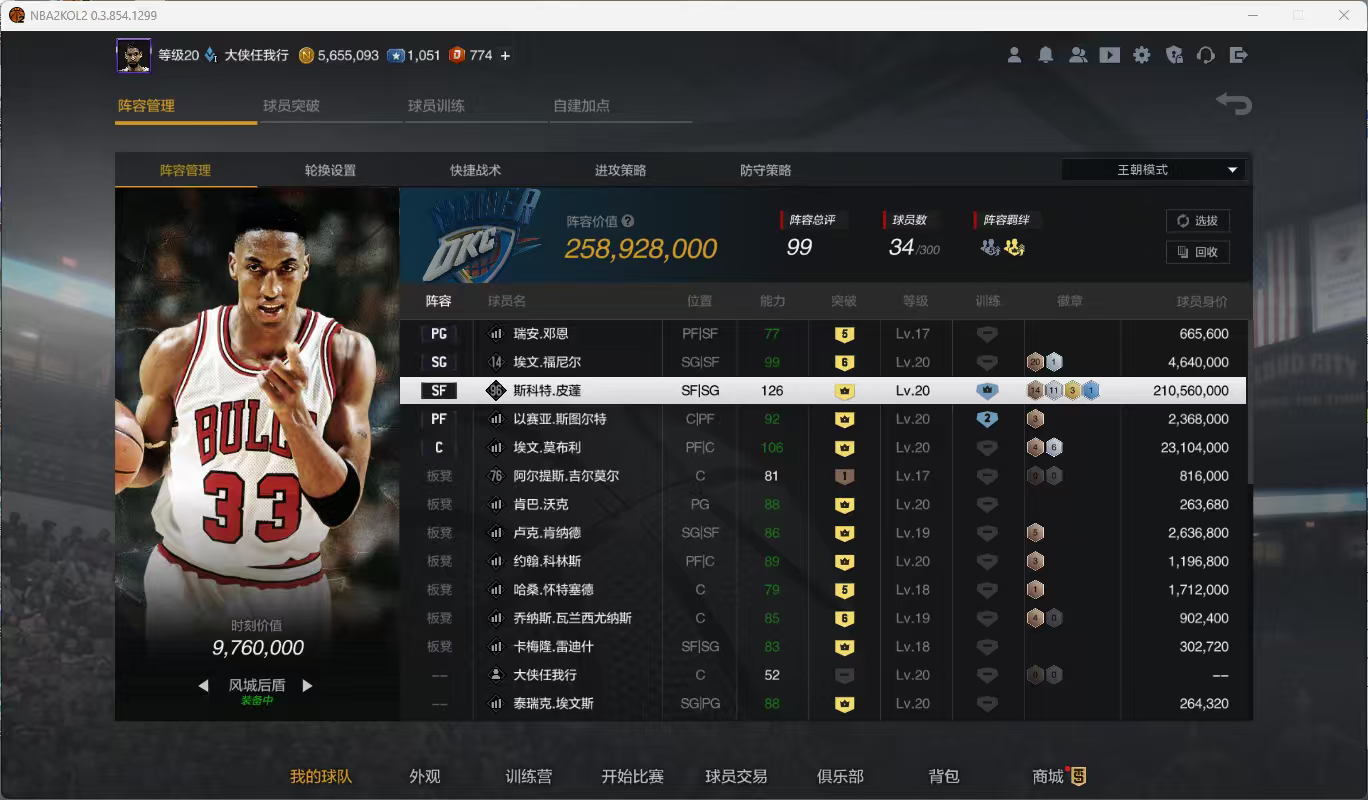Open 背包 in the bottom navigation
The height and width of the screenshot is (800, 1368).
click(944, 776)
